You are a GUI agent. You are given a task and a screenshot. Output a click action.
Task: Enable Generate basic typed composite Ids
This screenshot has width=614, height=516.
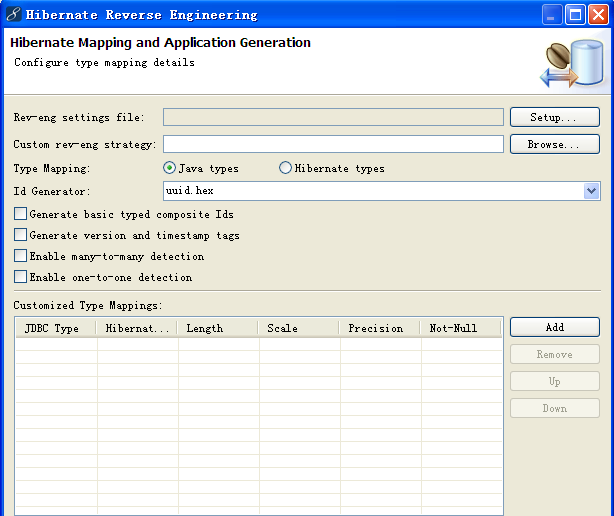20,214
